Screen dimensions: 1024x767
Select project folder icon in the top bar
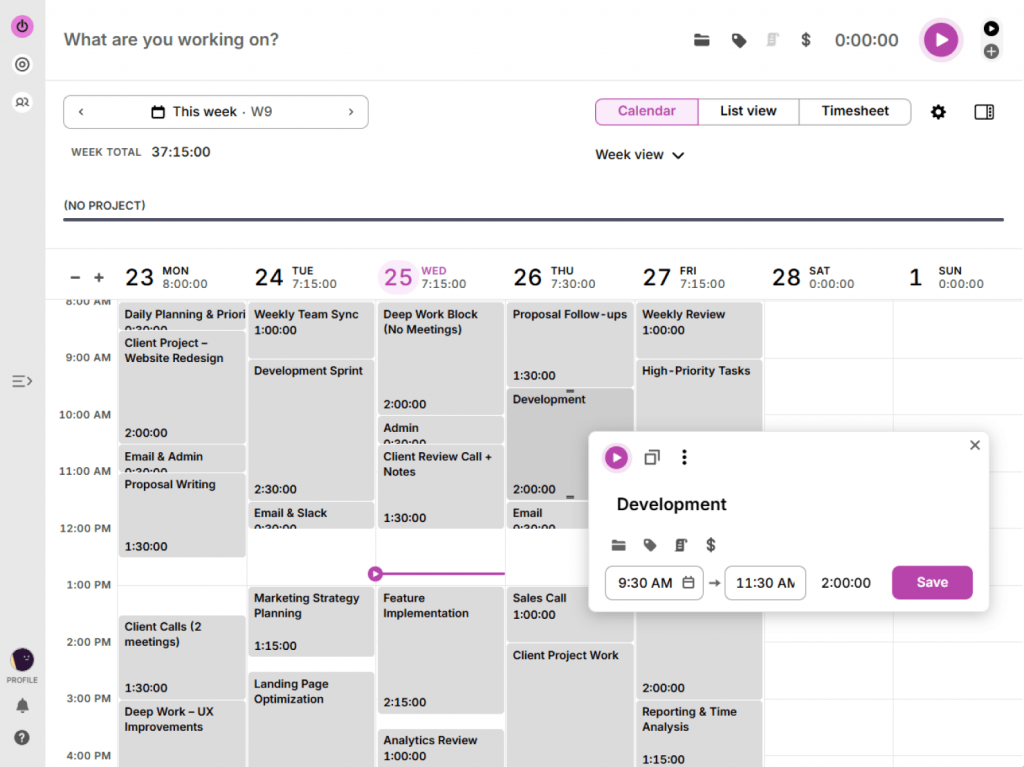click(x=702, y=40)
